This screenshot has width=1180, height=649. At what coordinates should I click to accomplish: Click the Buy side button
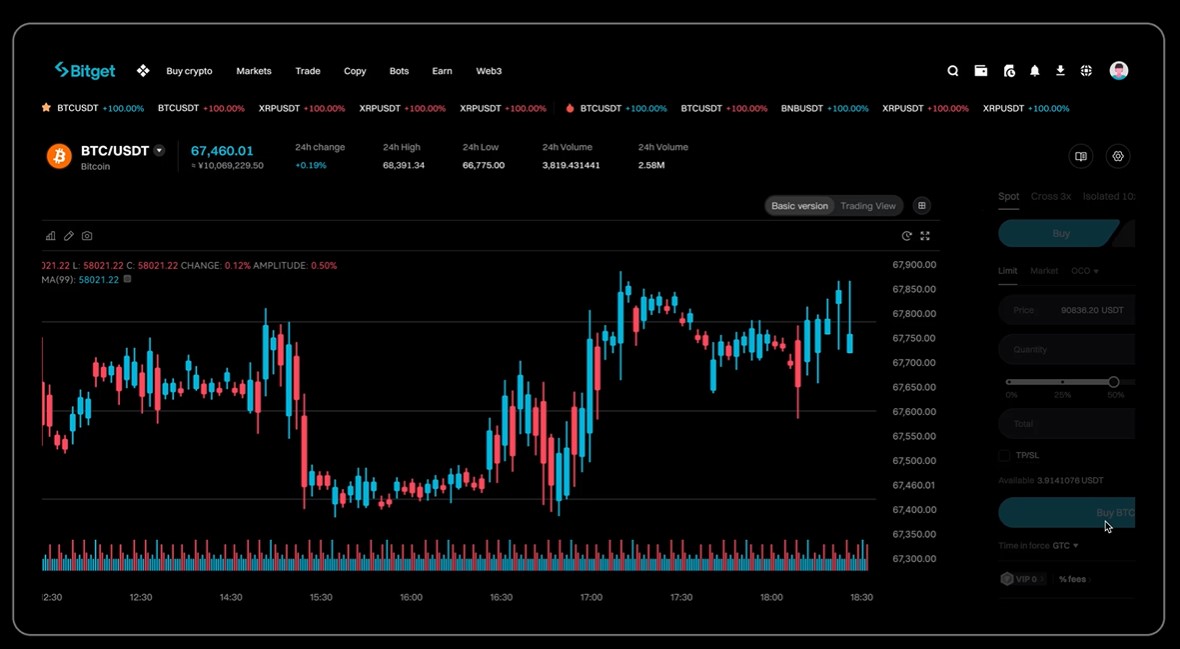[x=1057, y=233]
